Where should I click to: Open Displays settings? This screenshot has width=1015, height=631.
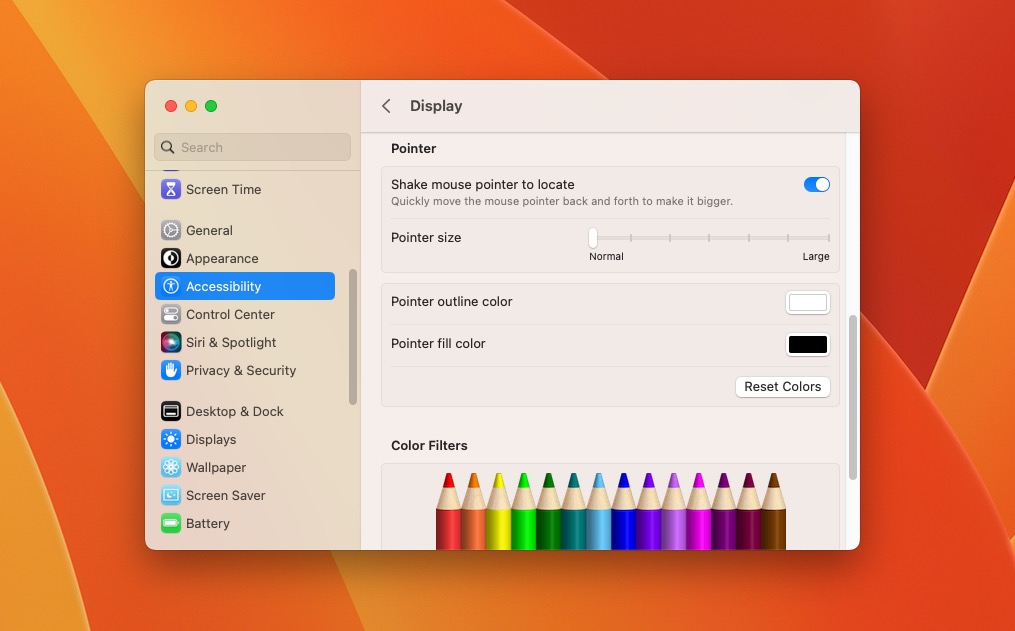(x=211, y=439)
